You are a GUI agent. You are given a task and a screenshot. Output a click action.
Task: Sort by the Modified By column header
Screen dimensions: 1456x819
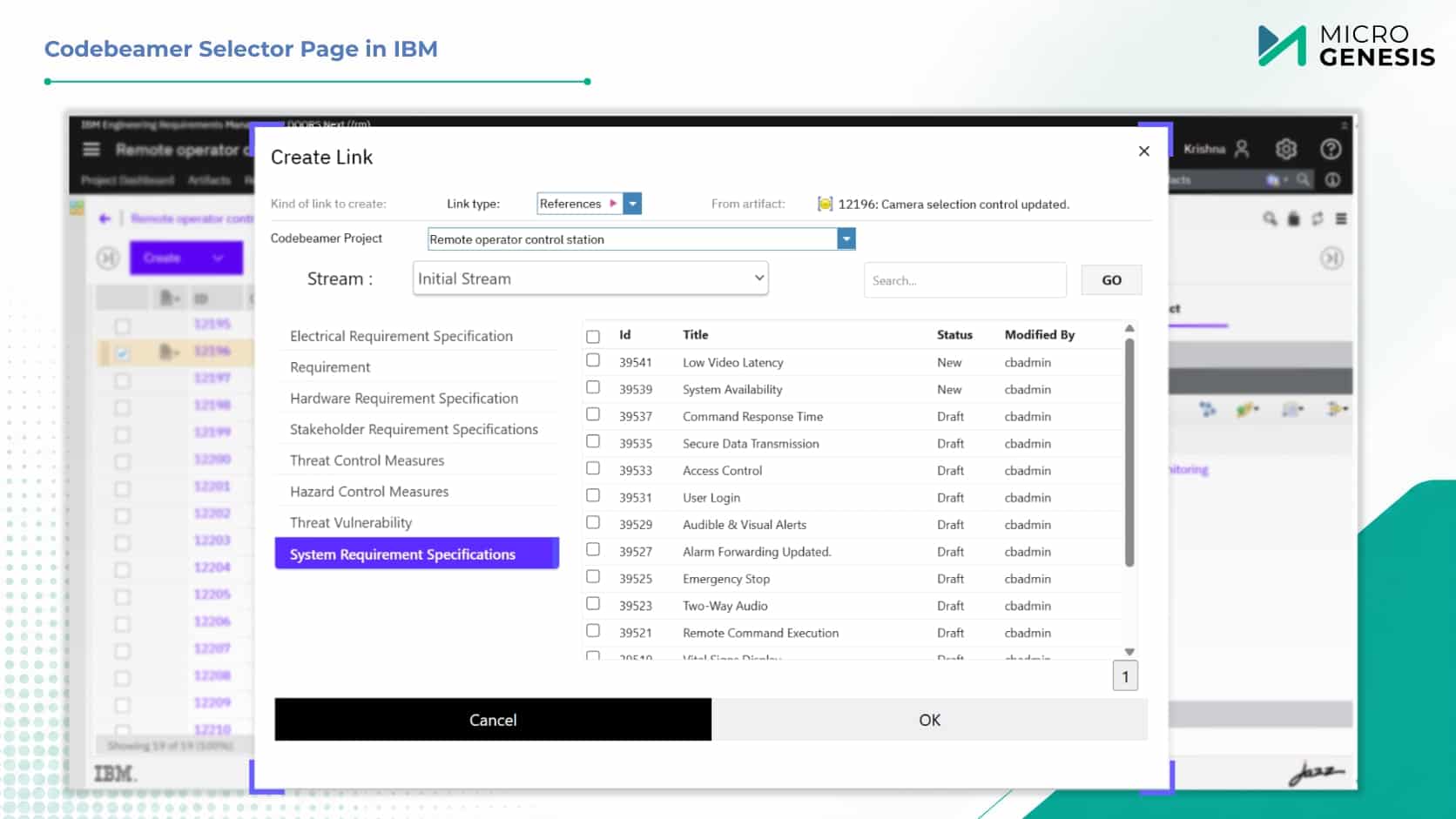click(x=1040, y=335)
